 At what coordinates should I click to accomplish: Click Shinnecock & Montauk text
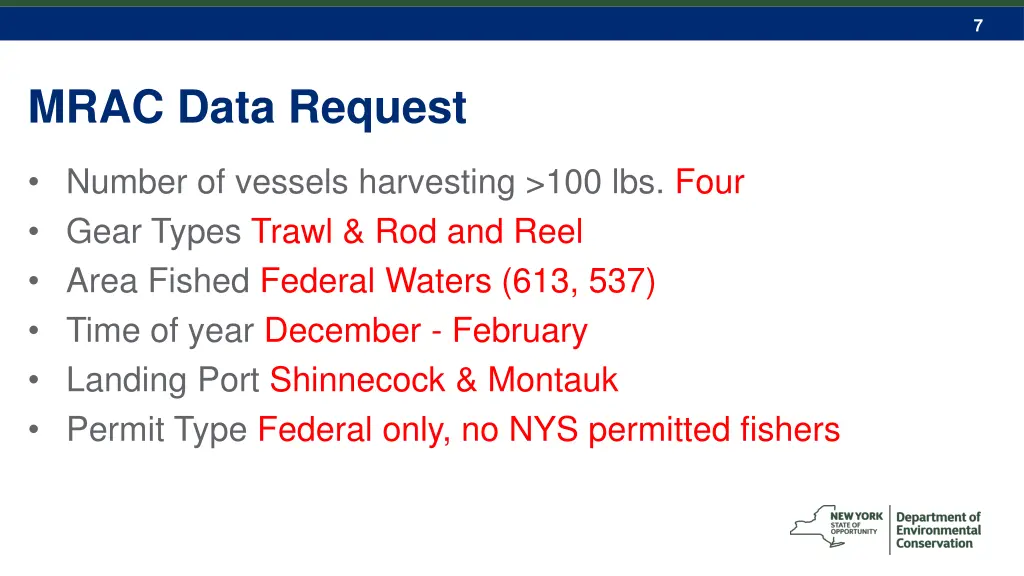point(444,380)
